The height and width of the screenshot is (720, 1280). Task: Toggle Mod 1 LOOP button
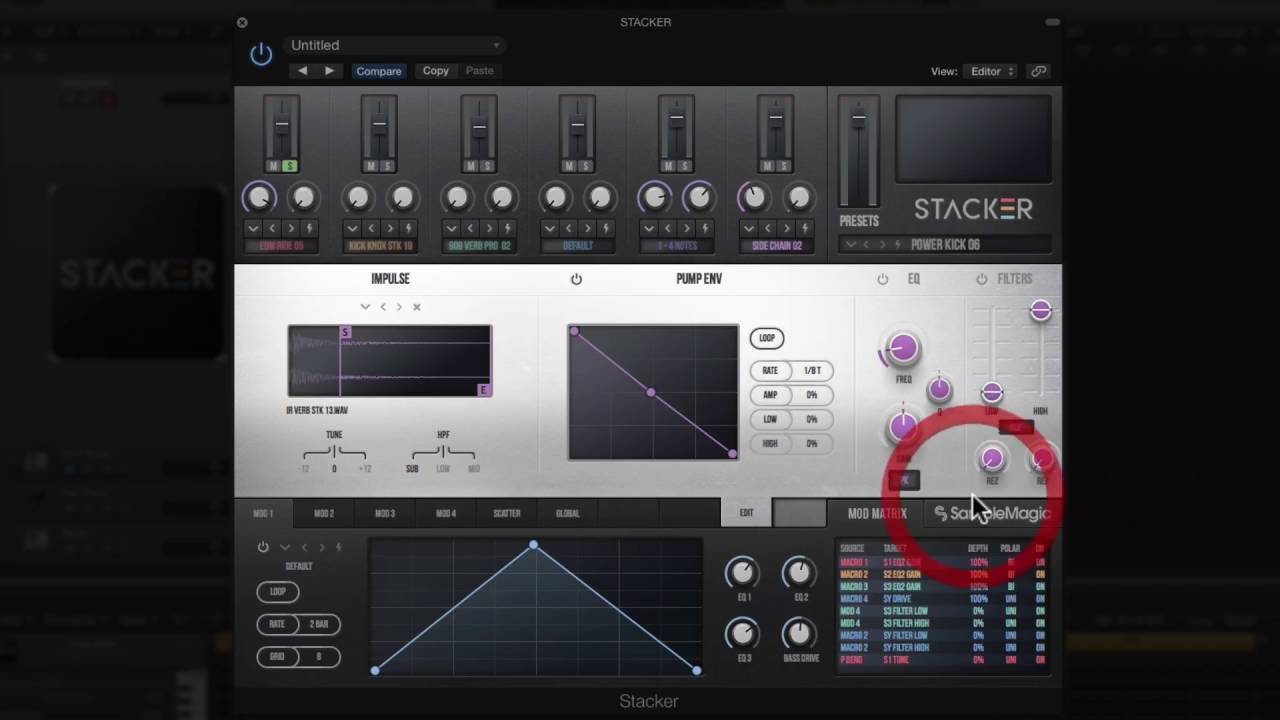[x=278, y=591]
